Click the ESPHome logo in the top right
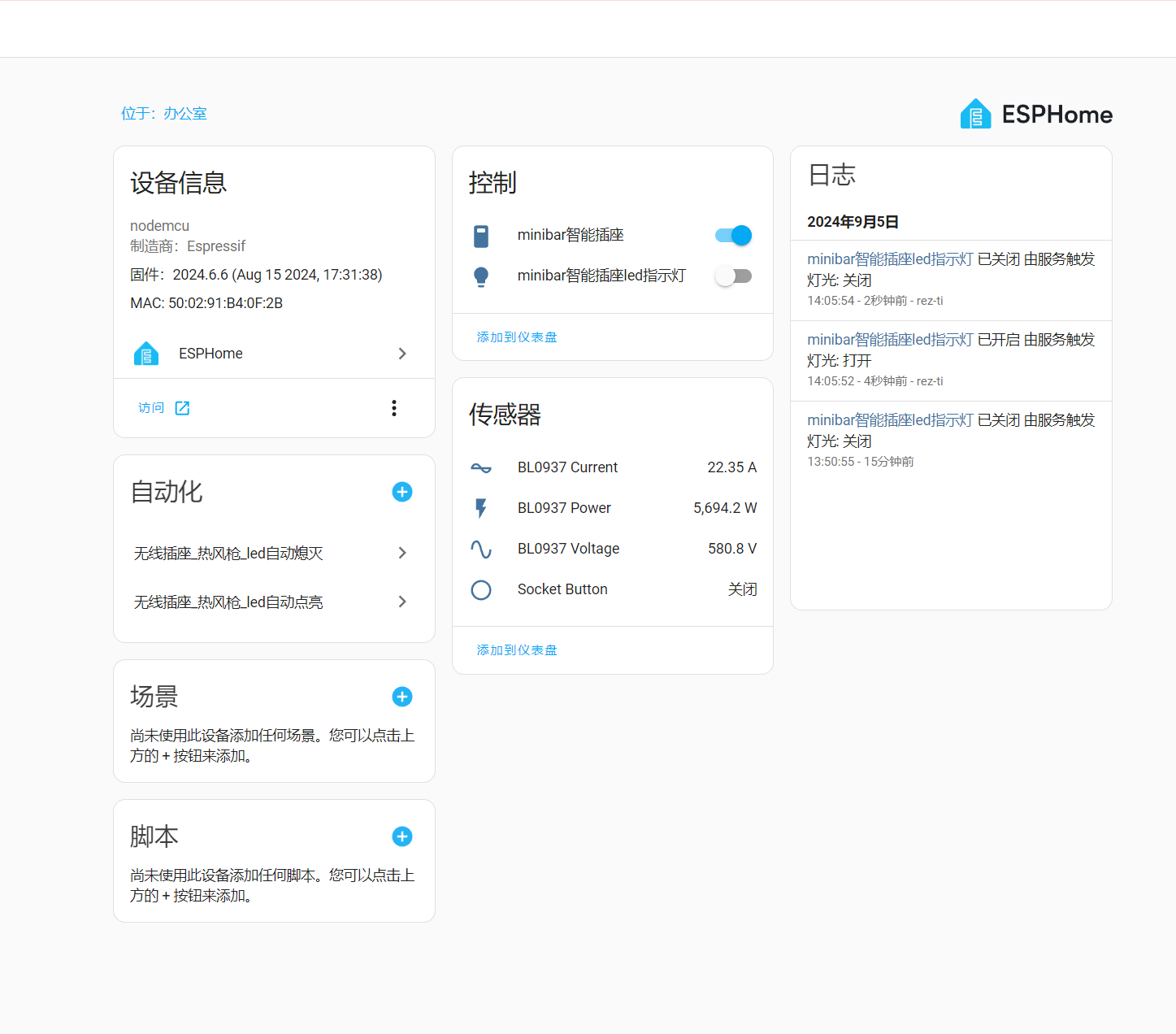The width and height of the screenshot is (1176, 1034). coord(1036,114)
